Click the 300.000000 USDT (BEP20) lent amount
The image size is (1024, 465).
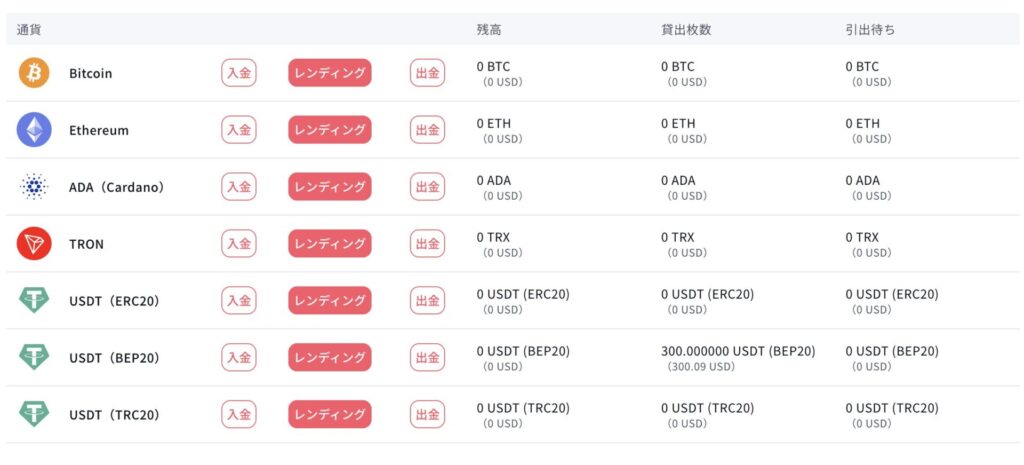tap(738, 351)
